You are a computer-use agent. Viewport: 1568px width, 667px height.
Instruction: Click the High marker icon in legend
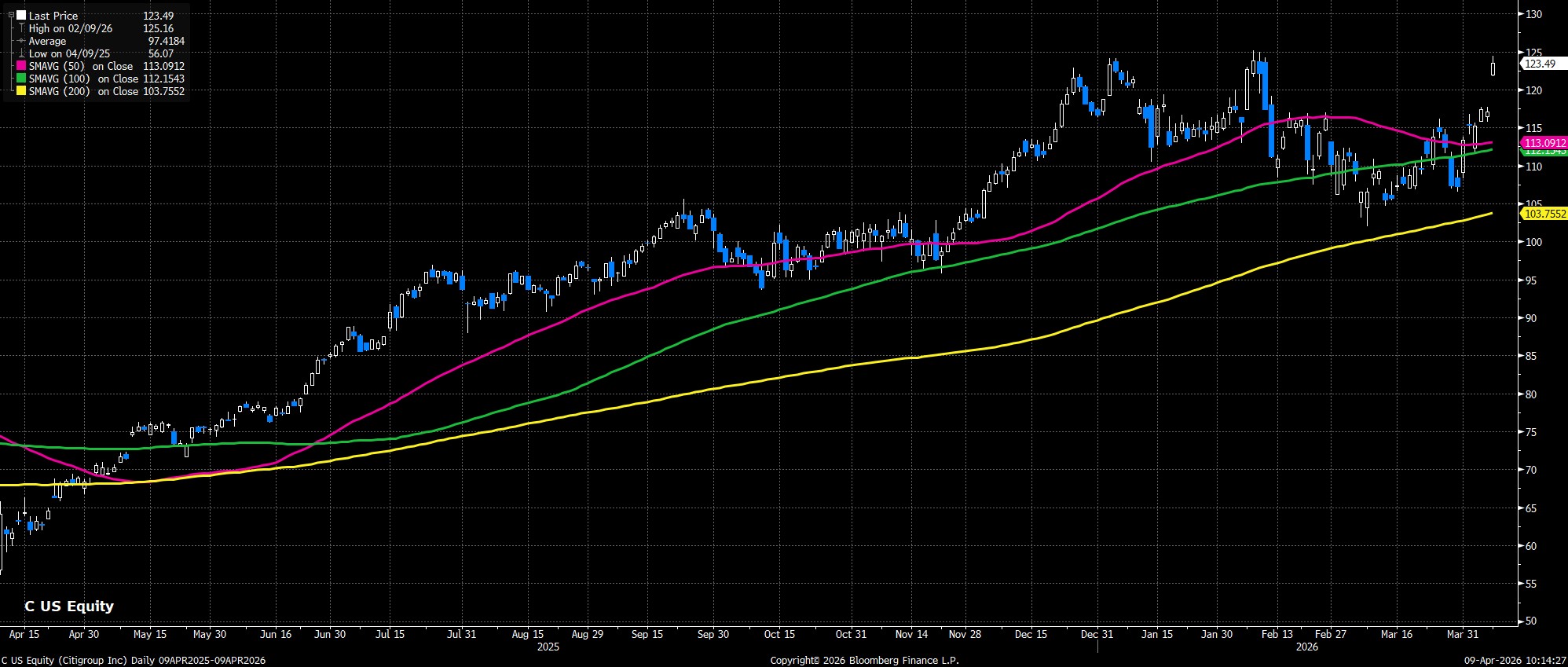click(x=21, y=28)
